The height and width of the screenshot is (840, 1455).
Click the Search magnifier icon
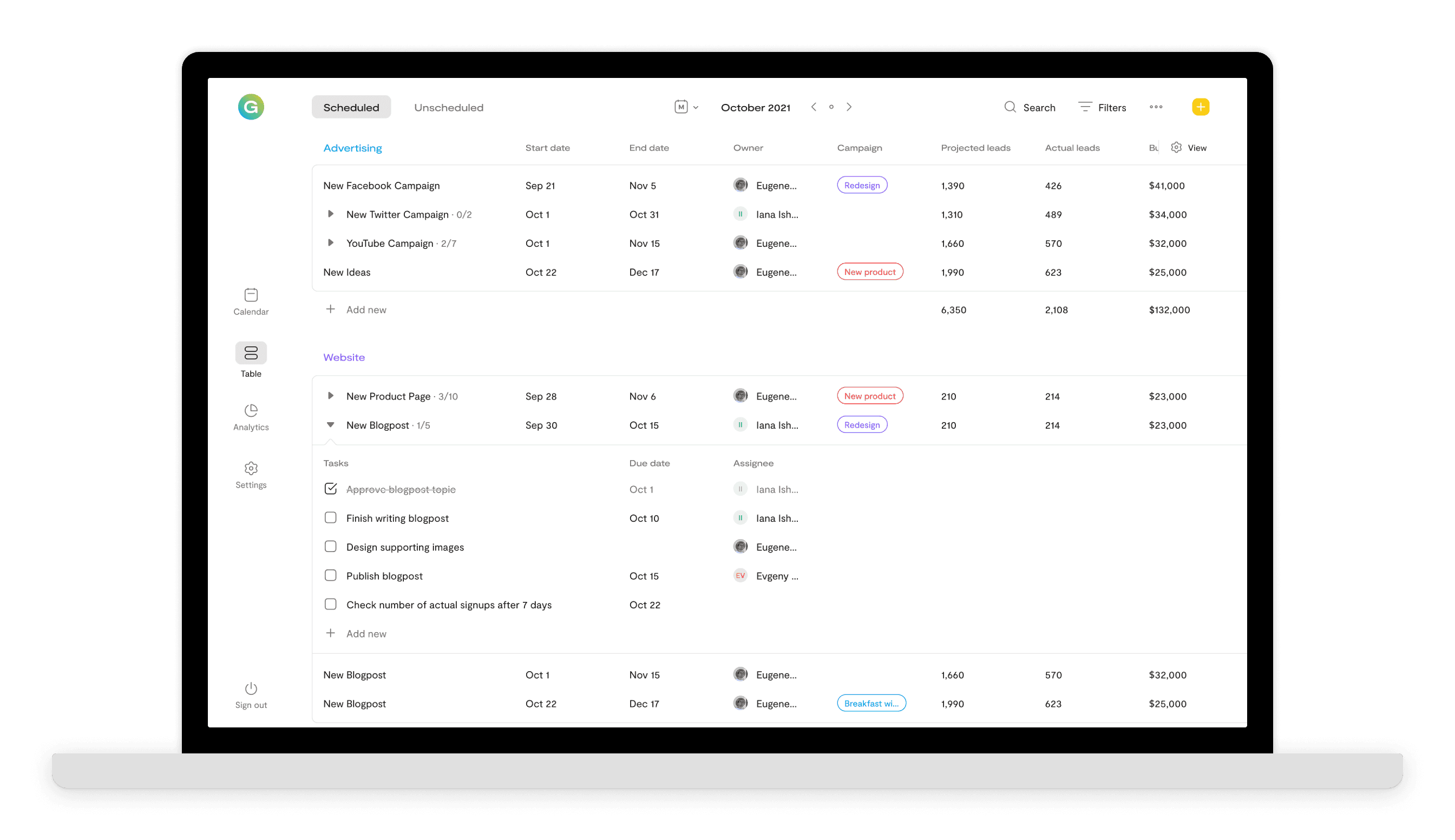tap(1010, 107)
